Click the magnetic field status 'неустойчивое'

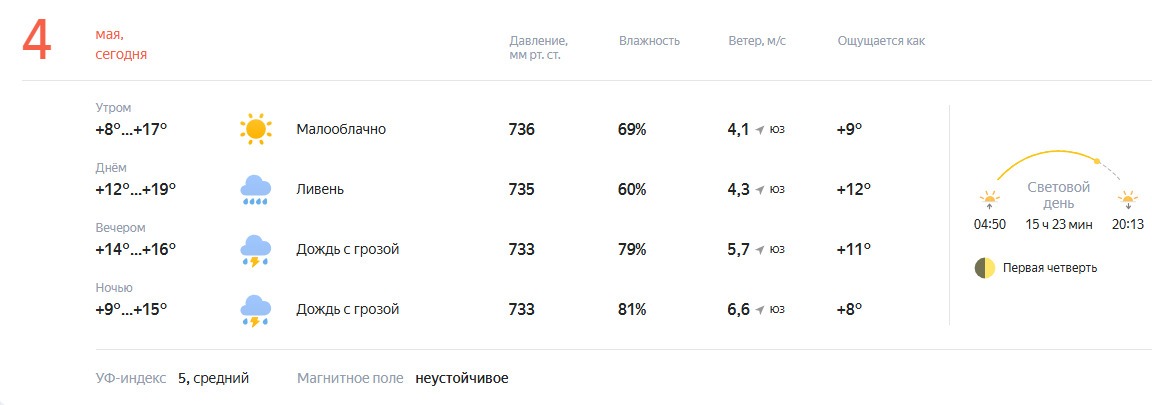coord(461,379)
